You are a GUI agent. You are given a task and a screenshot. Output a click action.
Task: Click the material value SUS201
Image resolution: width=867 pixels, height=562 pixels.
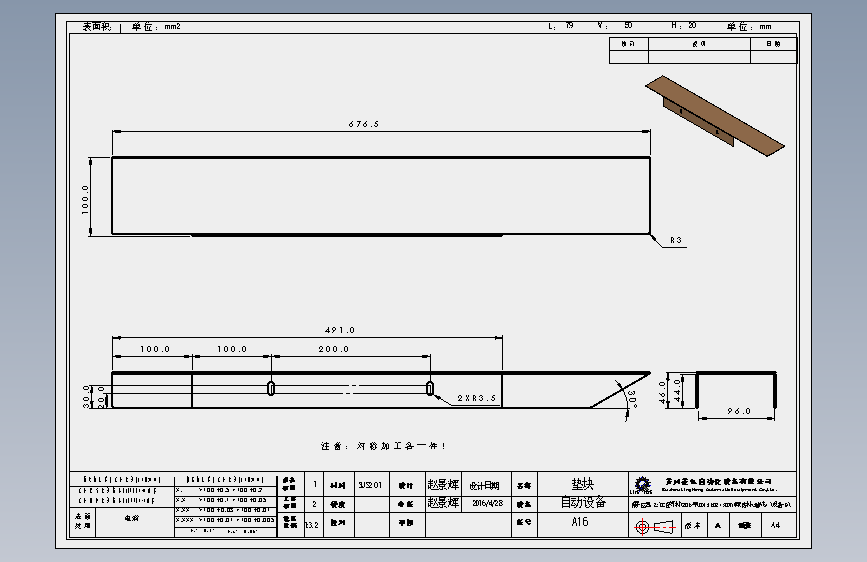tap(369, 485)
